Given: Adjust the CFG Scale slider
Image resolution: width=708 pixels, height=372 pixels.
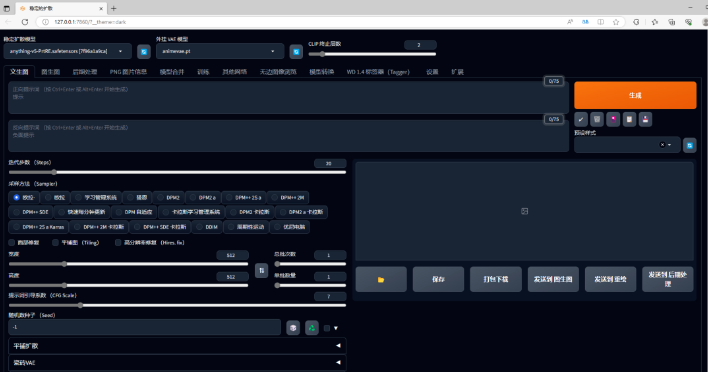Looking at the screenshot, I should pos(177,305).
